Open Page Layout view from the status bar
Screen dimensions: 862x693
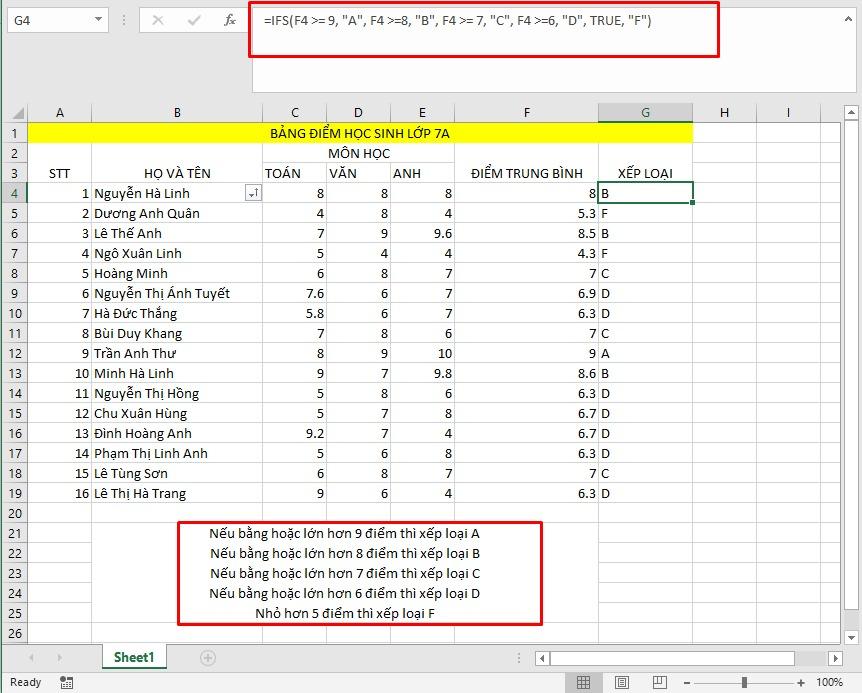[x=622, y=682]
